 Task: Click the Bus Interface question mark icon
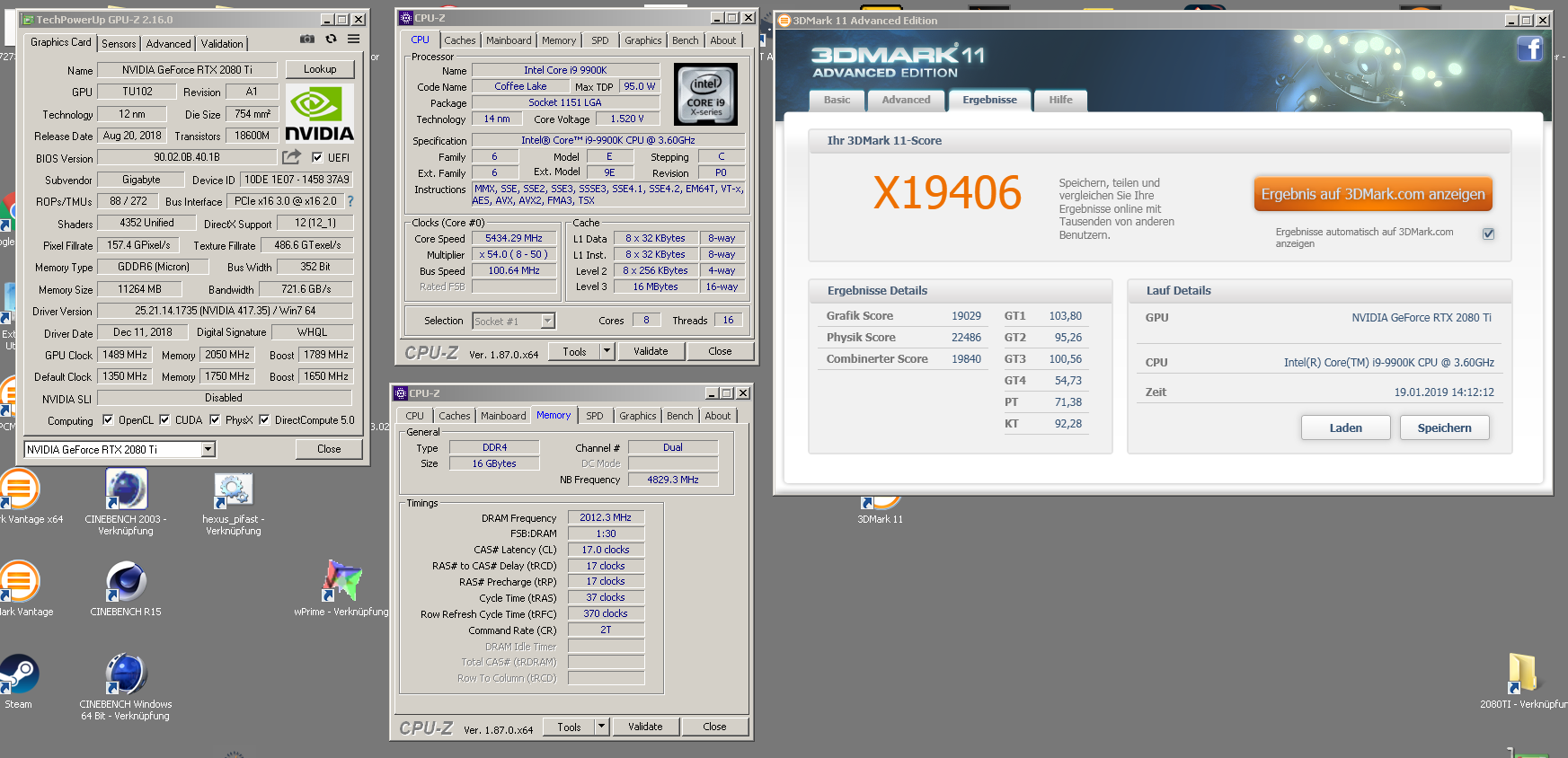[x=350, y=201]
